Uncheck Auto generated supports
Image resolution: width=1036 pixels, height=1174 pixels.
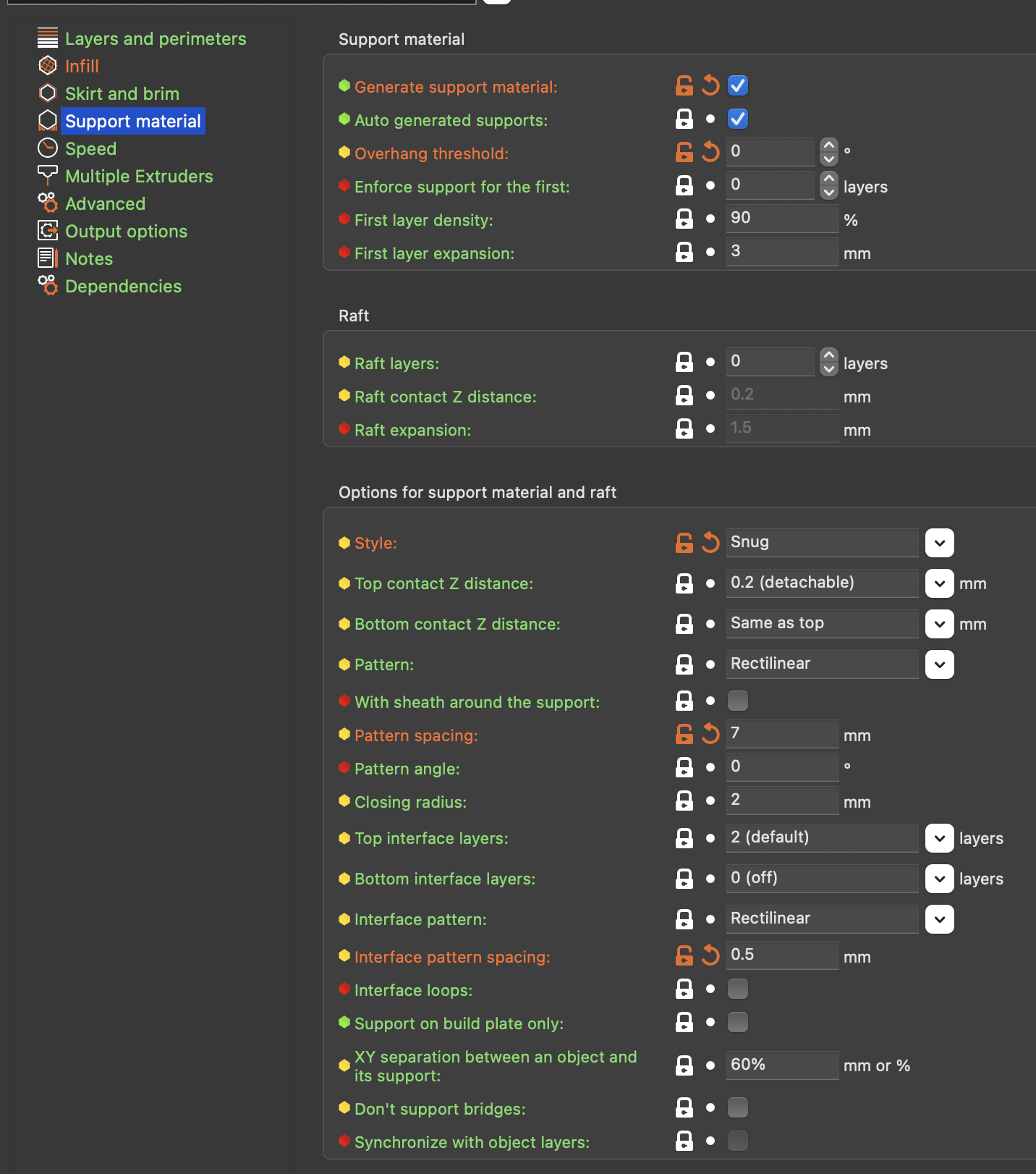pos(738,119)
